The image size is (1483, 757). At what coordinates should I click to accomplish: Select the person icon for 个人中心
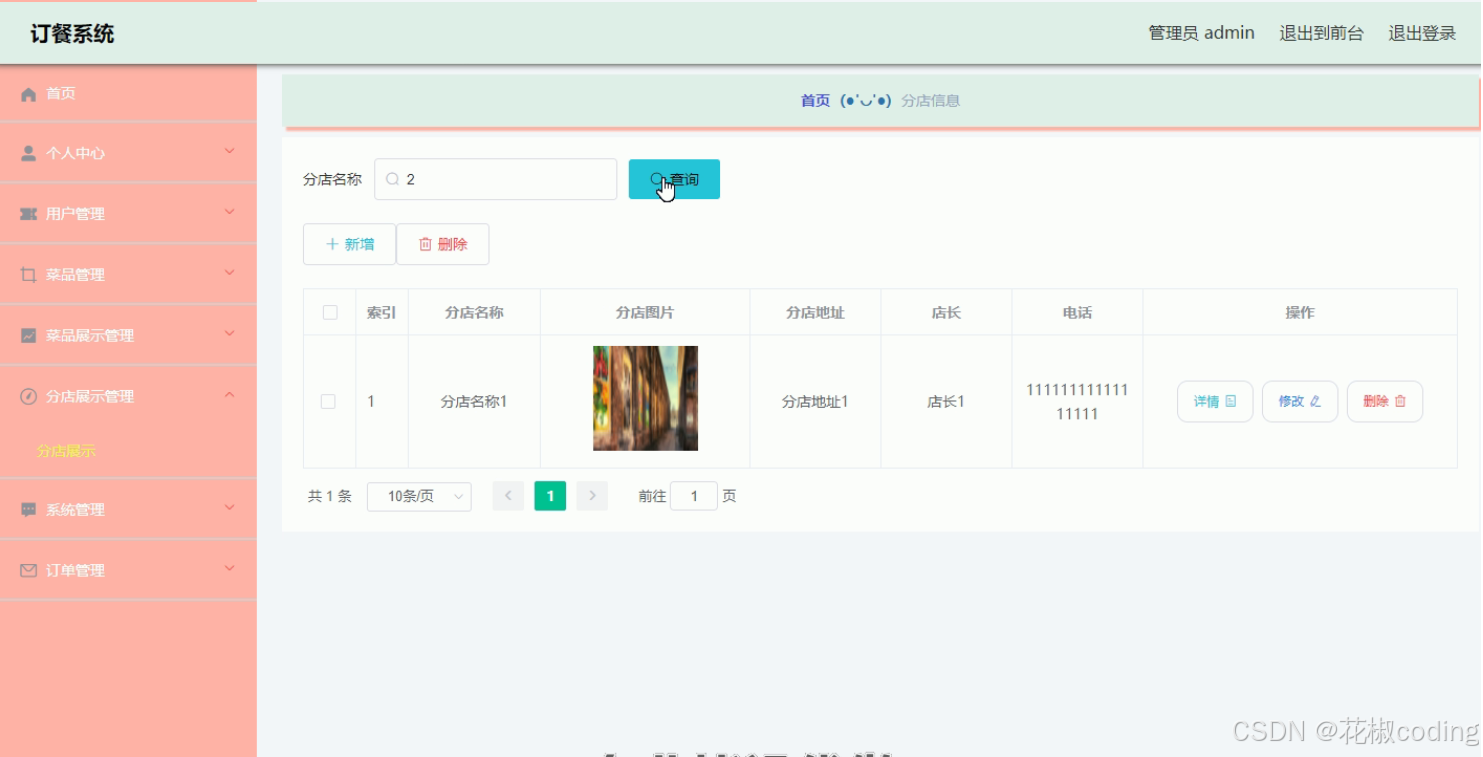(27, 153)
